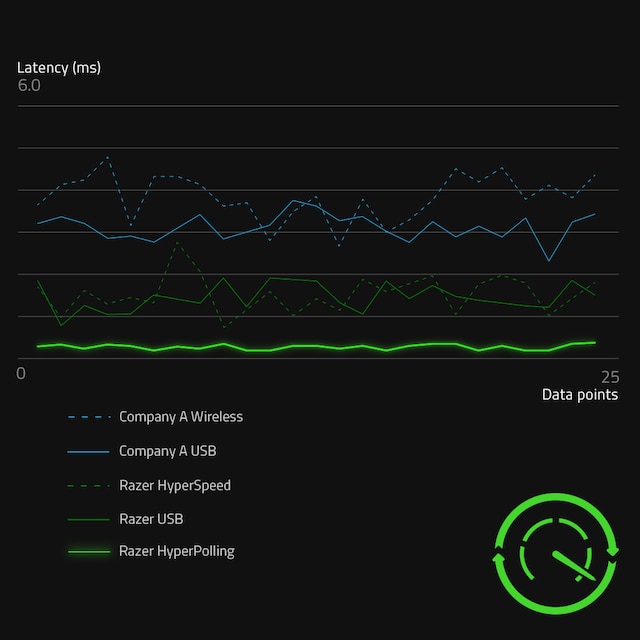Click the needle inside the speedometer icon
Screen dimensions: 640x640
[568, 564]
